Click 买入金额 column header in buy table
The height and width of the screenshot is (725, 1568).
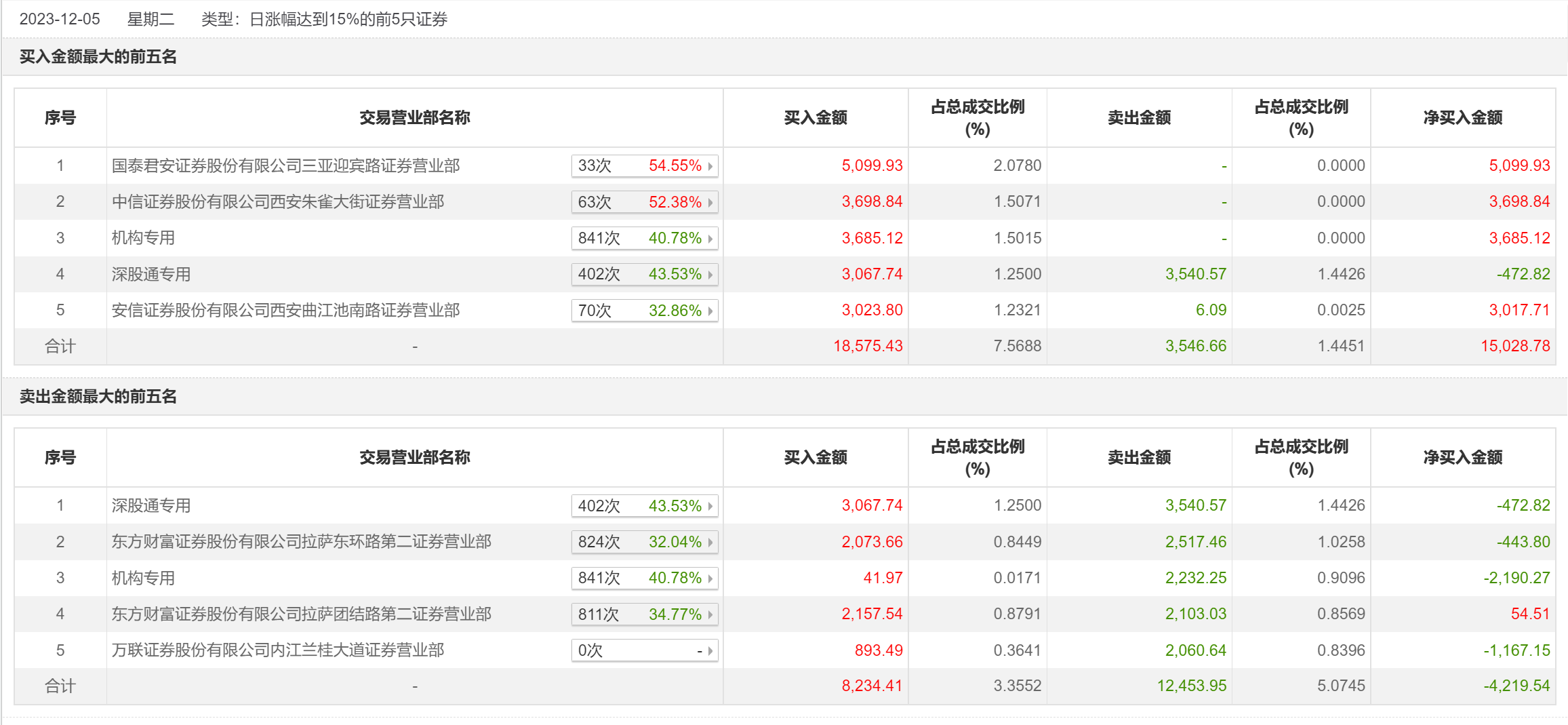pos(815,118)
